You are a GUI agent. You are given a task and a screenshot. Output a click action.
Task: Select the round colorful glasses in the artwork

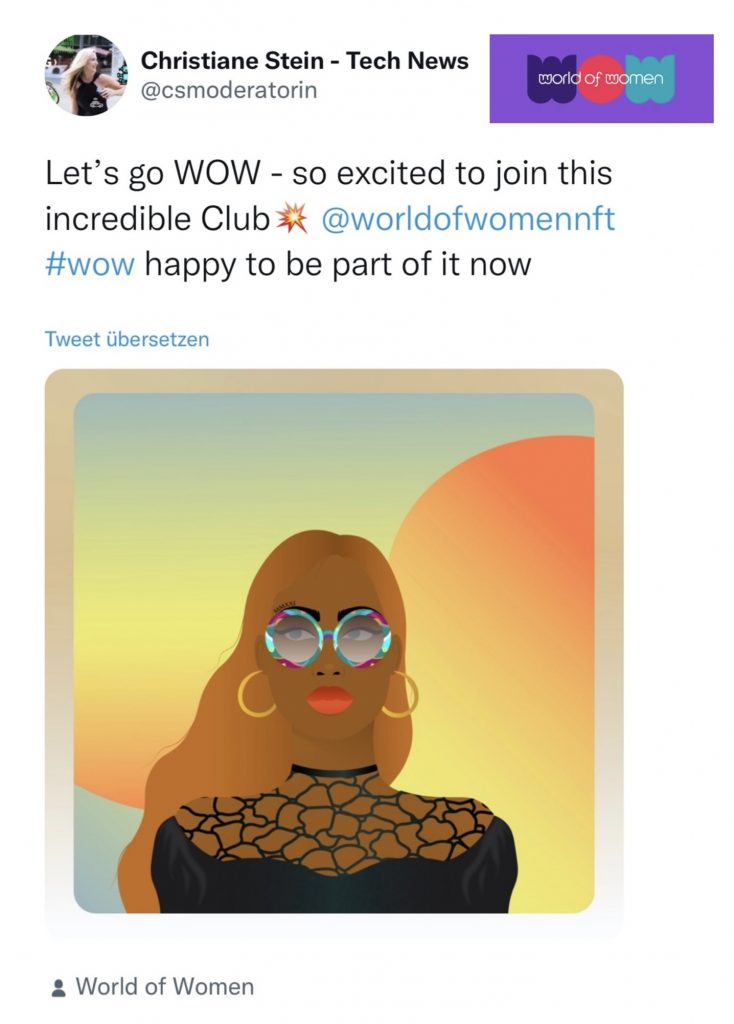click(x=328, y=637)
